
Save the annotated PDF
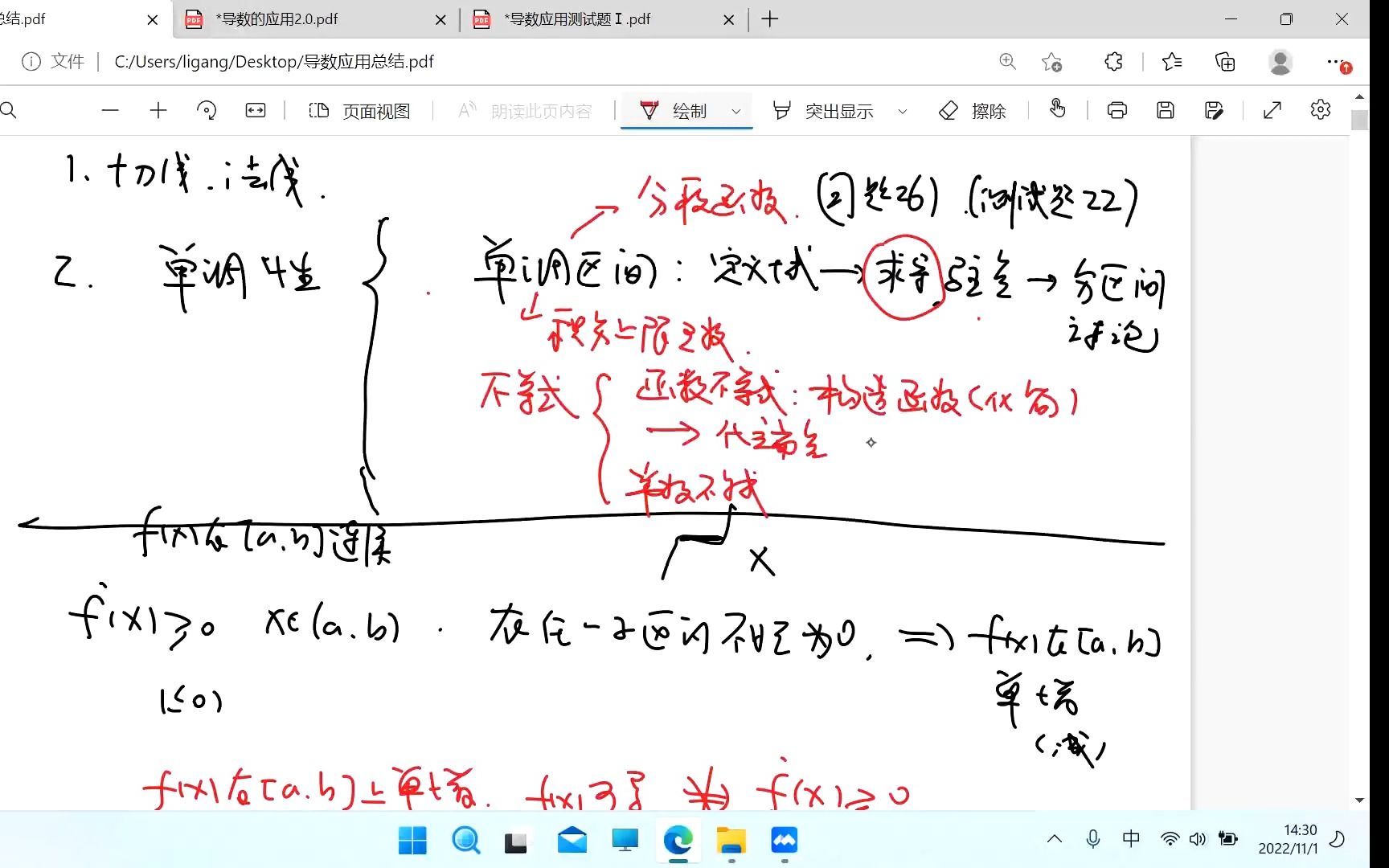click(1165, 110)
